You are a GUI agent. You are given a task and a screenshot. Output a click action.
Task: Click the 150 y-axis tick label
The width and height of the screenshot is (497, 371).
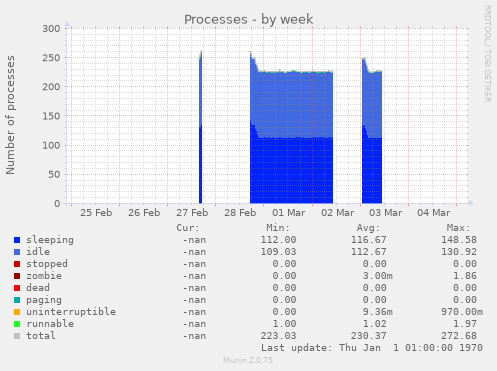(x=51, y=116)
